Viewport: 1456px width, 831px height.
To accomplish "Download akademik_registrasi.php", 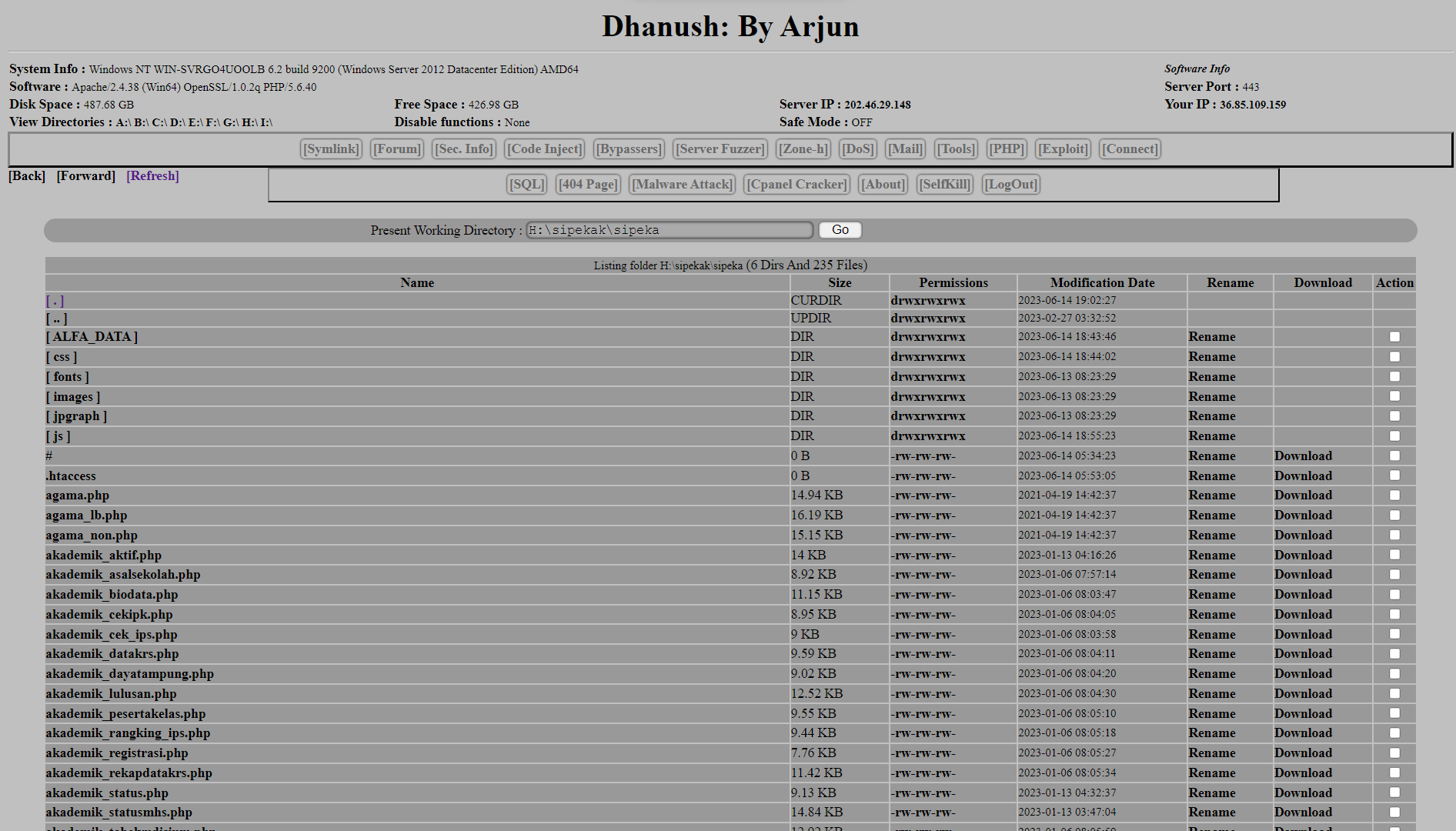I will point(1303,753).
